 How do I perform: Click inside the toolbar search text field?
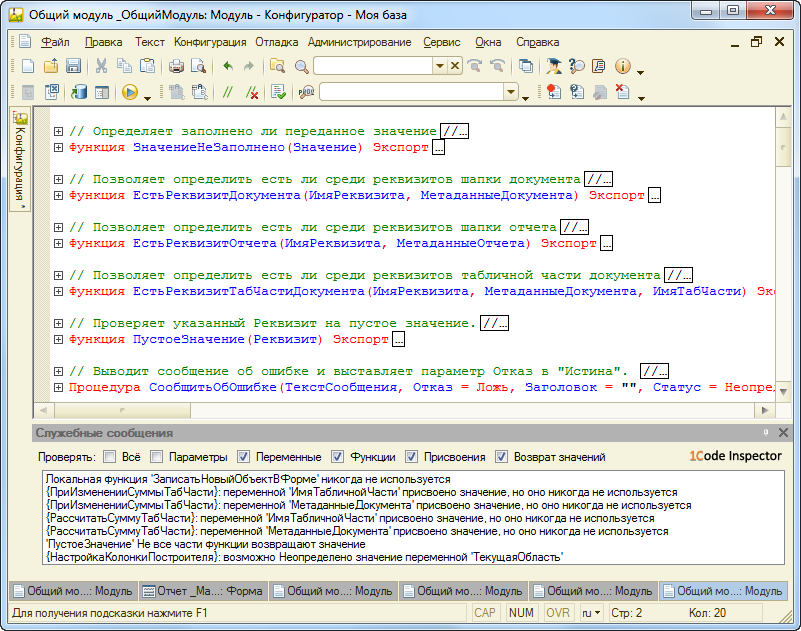[372, 67]
